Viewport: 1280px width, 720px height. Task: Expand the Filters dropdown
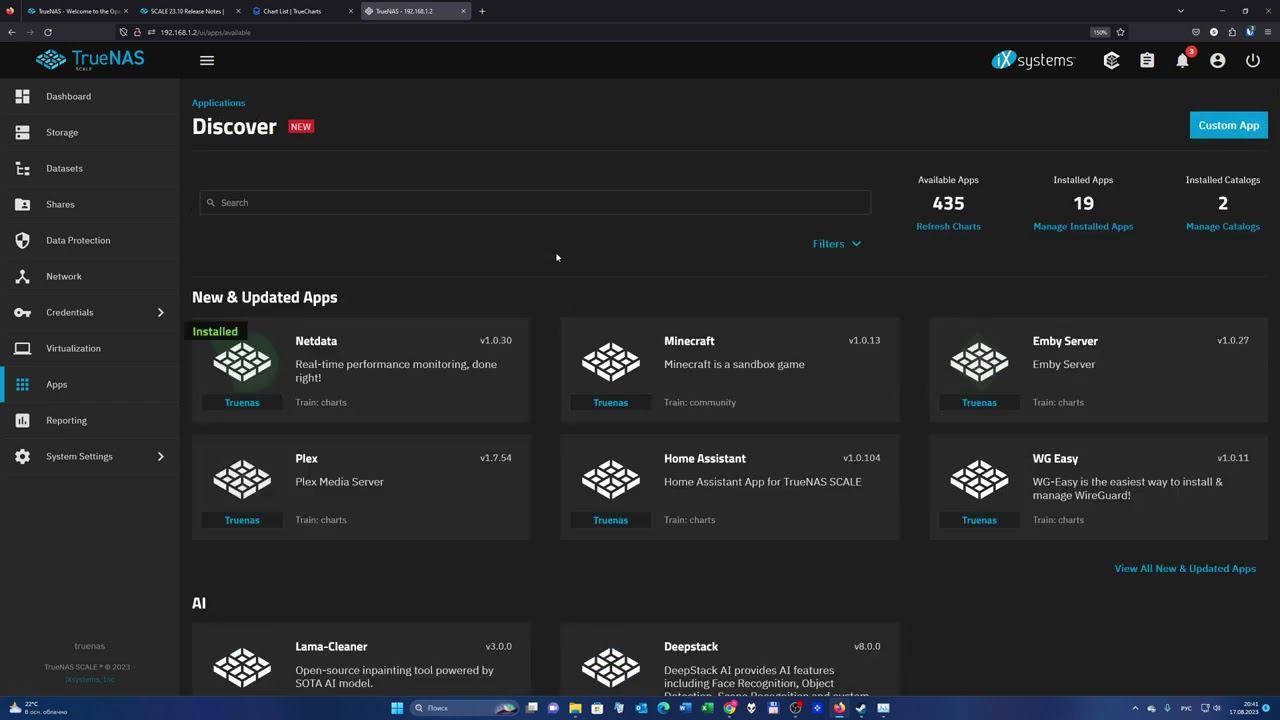tap(837, 244)
